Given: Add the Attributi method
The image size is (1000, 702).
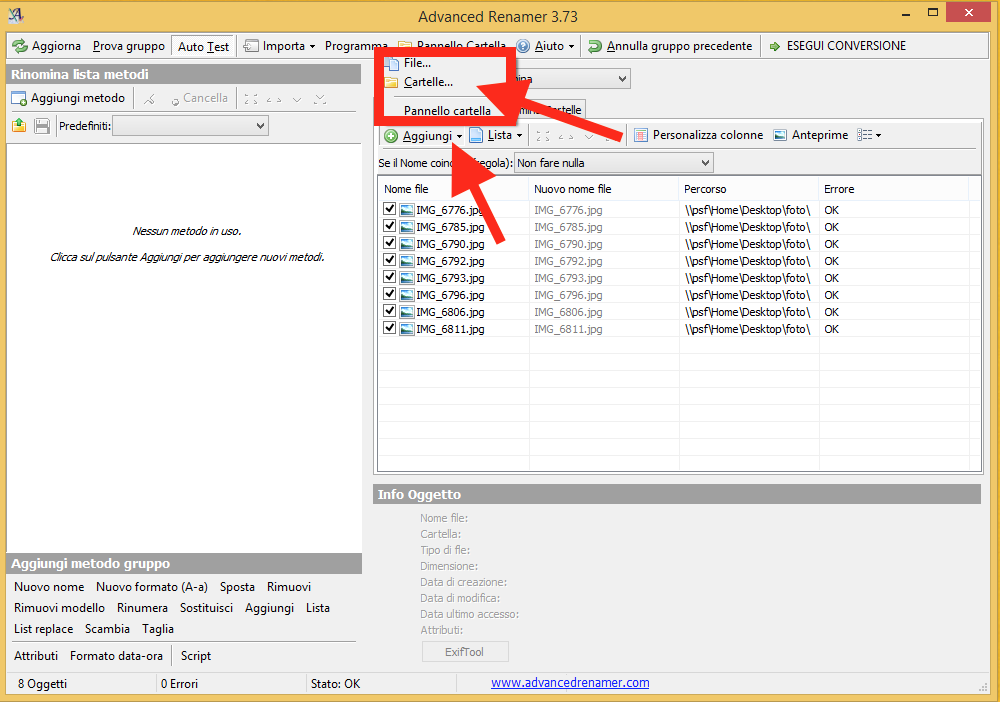Looking at the screenshot, I should pyautogui.click(x=36, y=655).
